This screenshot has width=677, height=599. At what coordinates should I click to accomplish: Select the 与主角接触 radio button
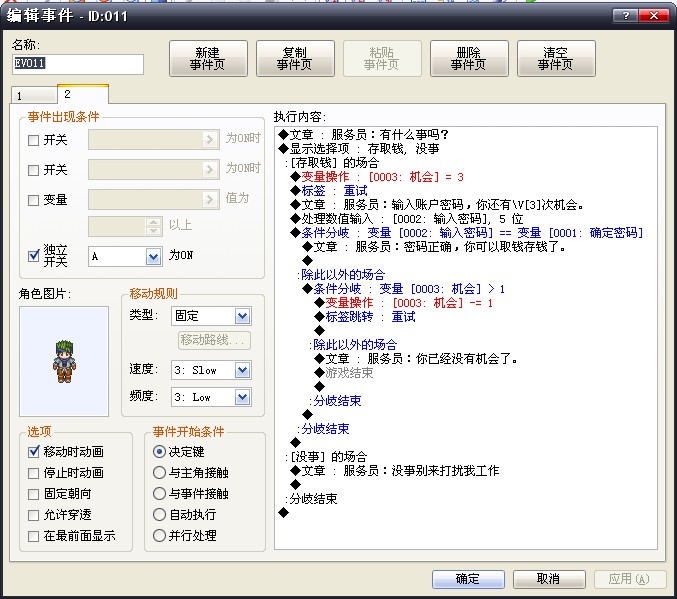[x=159, y=472]
